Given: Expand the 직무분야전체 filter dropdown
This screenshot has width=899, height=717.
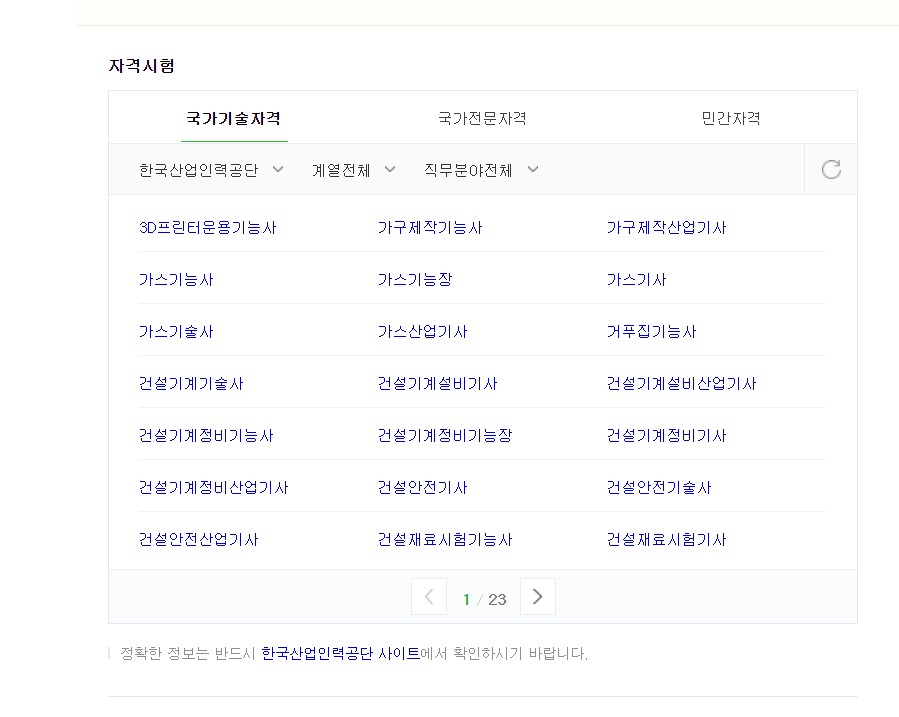Looking at the screenshot, I should point(481,170).
